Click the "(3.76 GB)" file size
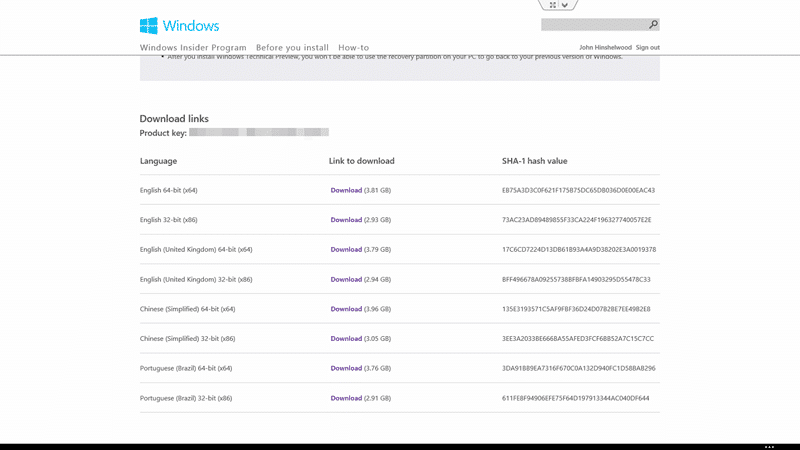 coord(378,368)
